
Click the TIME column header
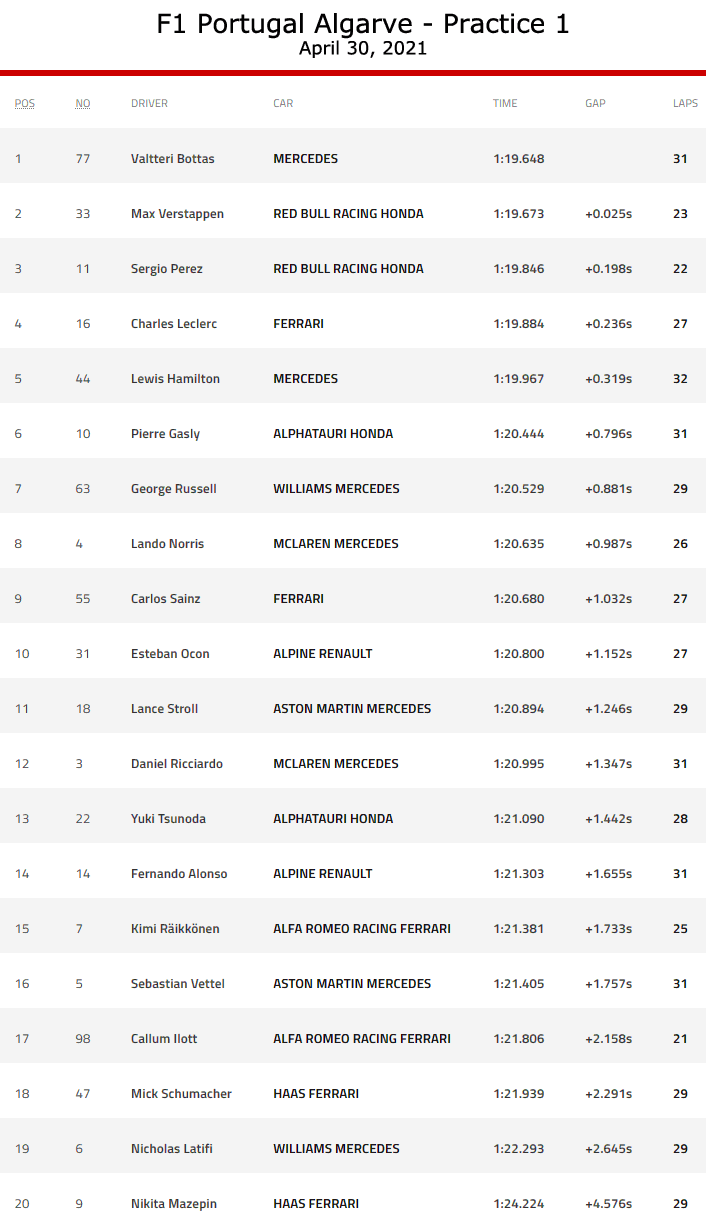click(504, 103)
